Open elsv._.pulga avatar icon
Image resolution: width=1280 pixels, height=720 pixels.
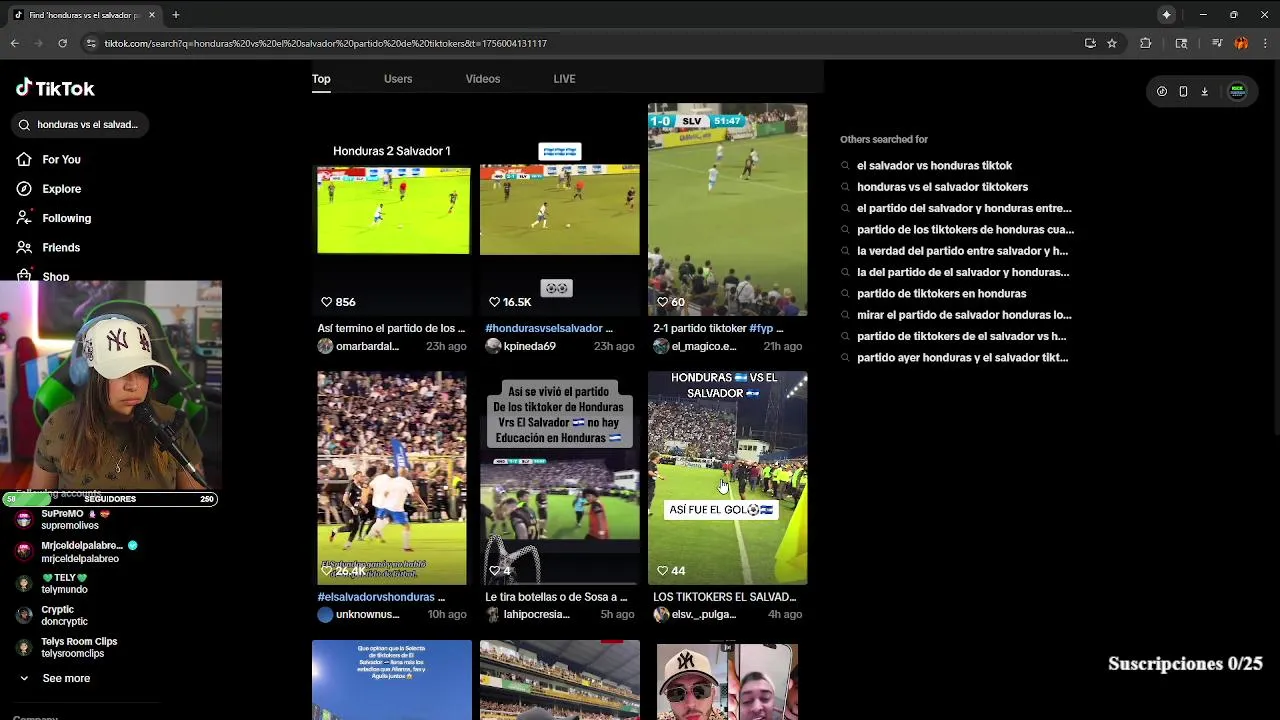click(661, 615)
